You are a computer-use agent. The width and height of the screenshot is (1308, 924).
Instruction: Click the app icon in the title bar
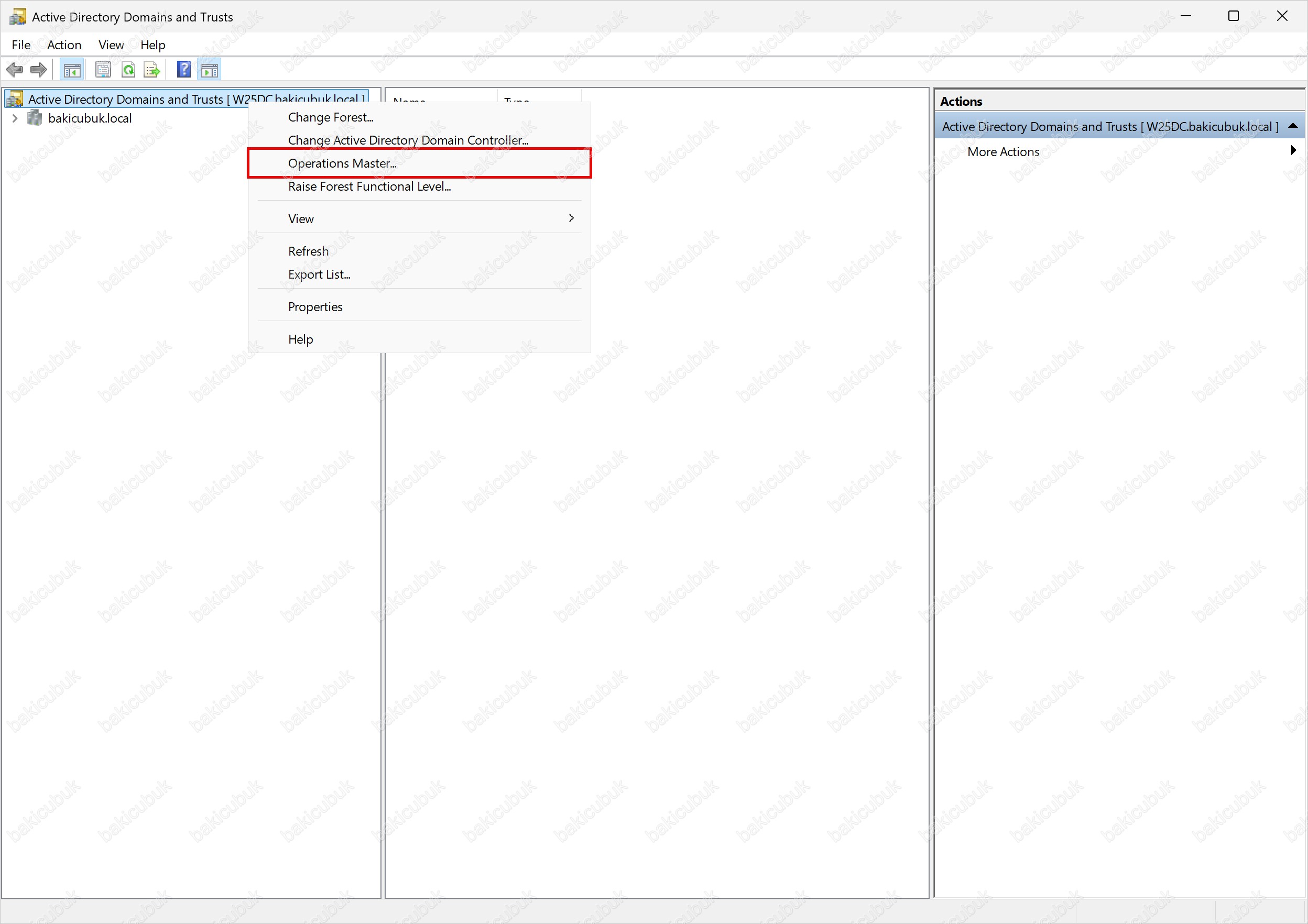point(18,17)
